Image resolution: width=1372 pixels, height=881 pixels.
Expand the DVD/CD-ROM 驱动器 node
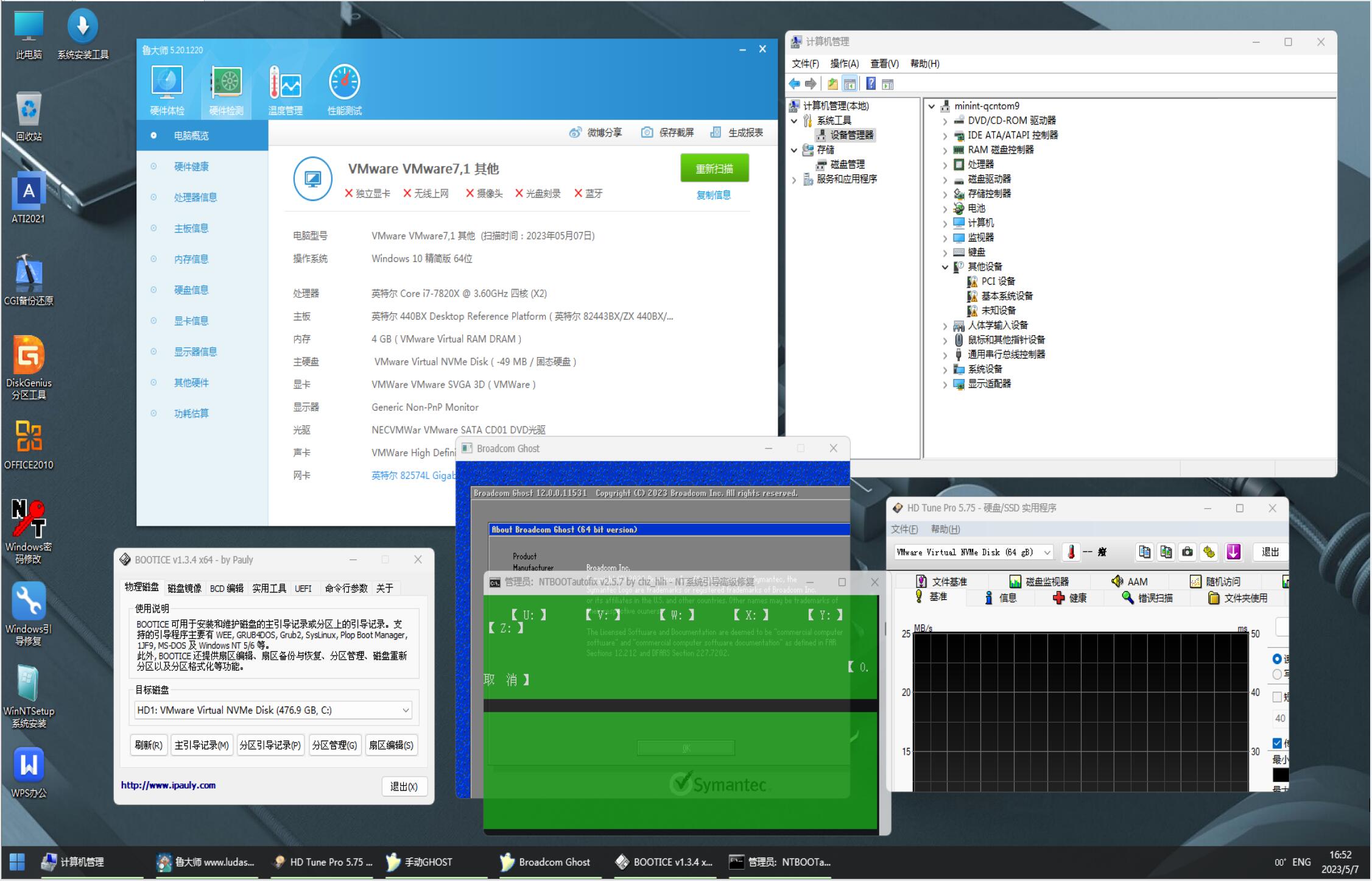pyautogui.click(x=945, y=121)
